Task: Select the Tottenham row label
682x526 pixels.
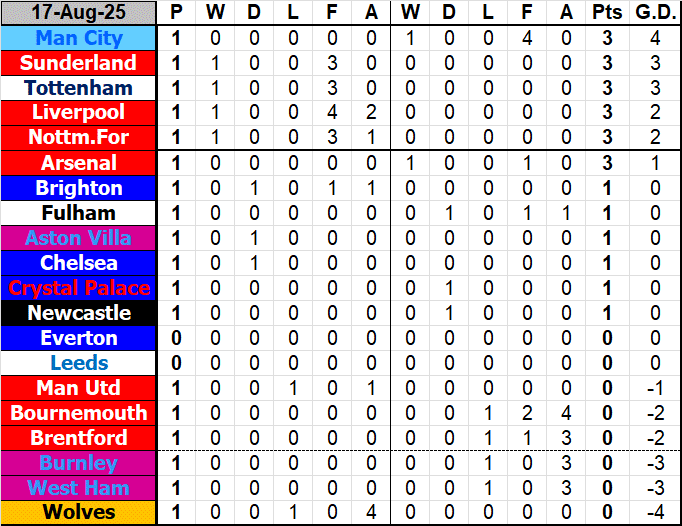Action: tap(79, 88)
